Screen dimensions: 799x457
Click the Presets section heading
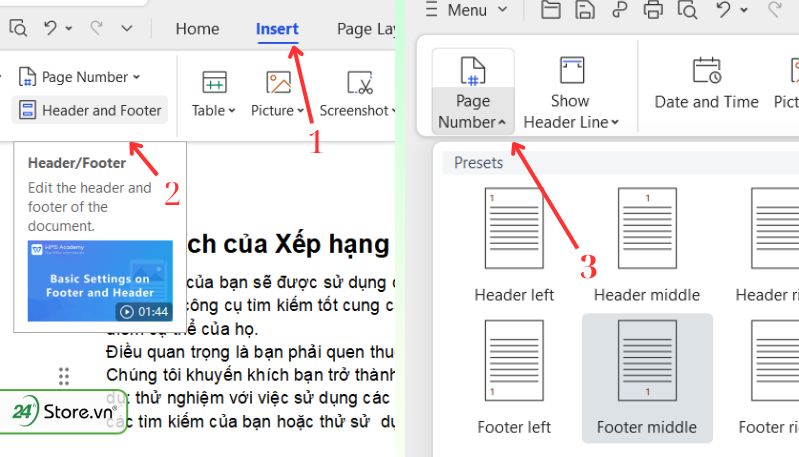click(478, 163)
